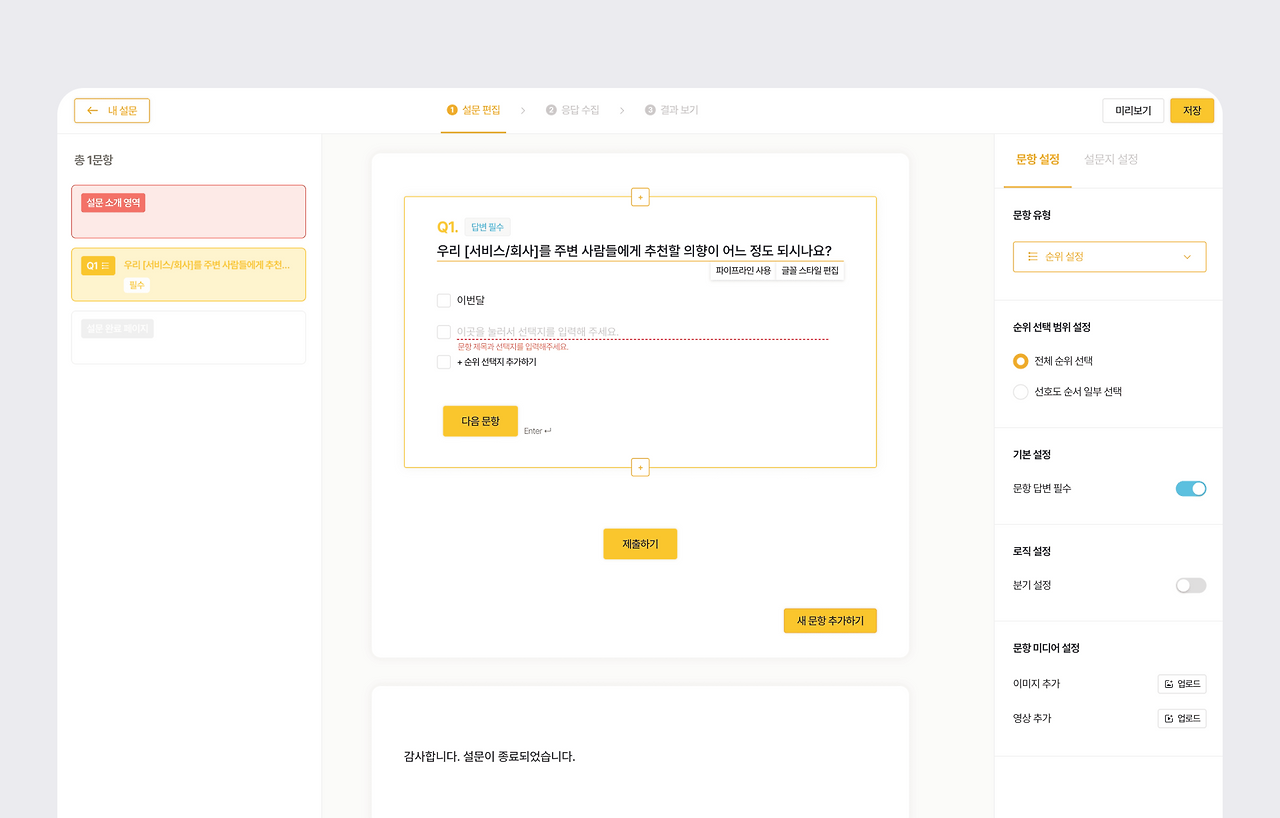The height and width of the screenshot is (818, 1280).
Task: Click the empty option placeholder input
Action: (642, 331)
